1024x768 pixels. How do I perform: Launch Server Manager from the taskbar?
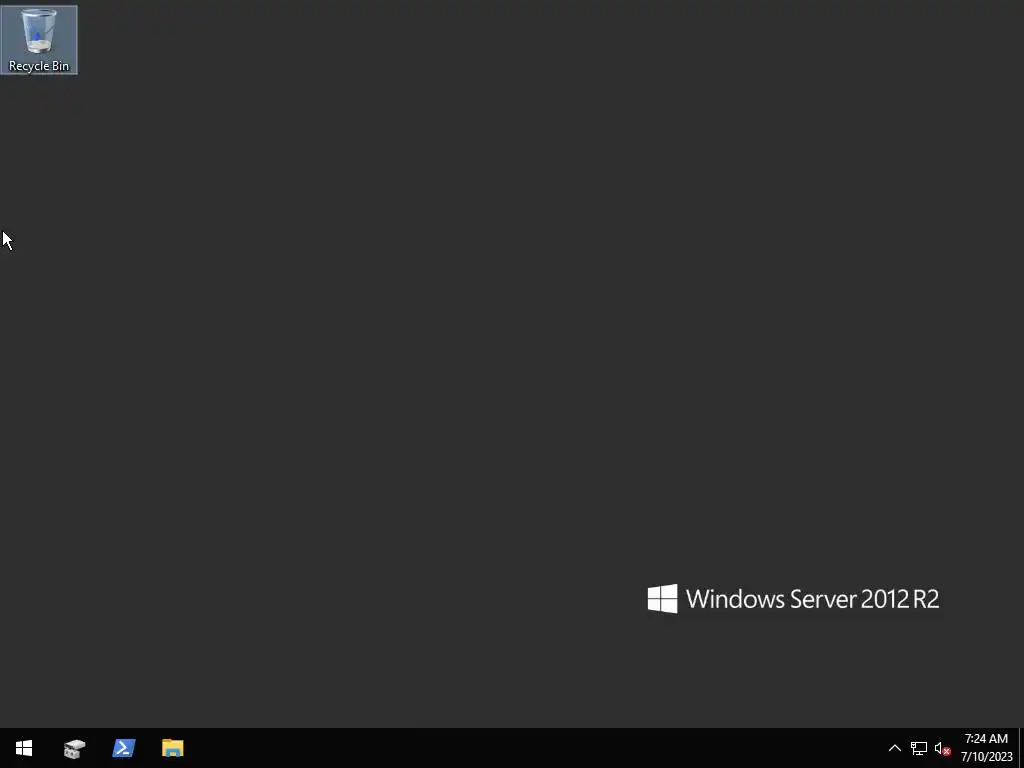(x=74, y=748)
